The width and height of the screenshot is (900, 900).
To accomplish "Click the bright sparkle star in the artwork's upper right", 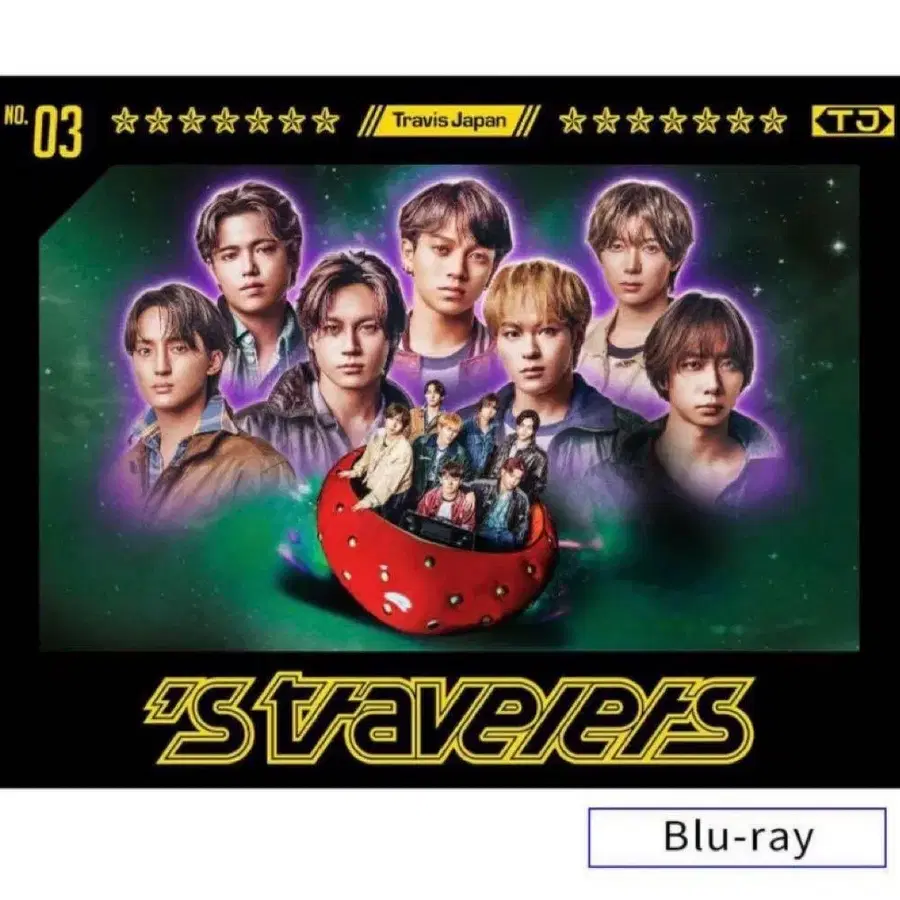I will [839, 247].
